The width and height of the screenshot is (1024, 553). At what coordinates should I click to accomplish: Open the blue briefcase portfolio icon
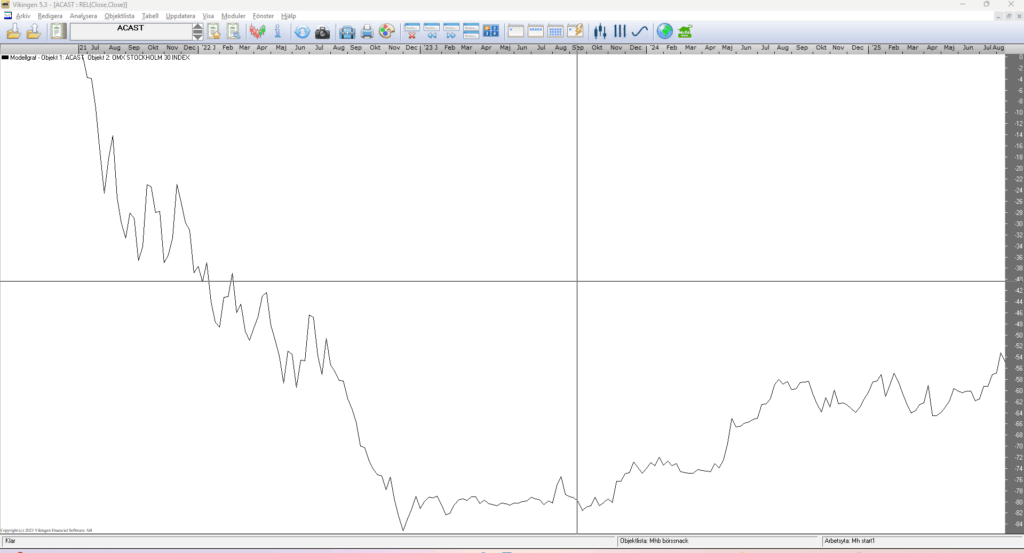(347, 32)
